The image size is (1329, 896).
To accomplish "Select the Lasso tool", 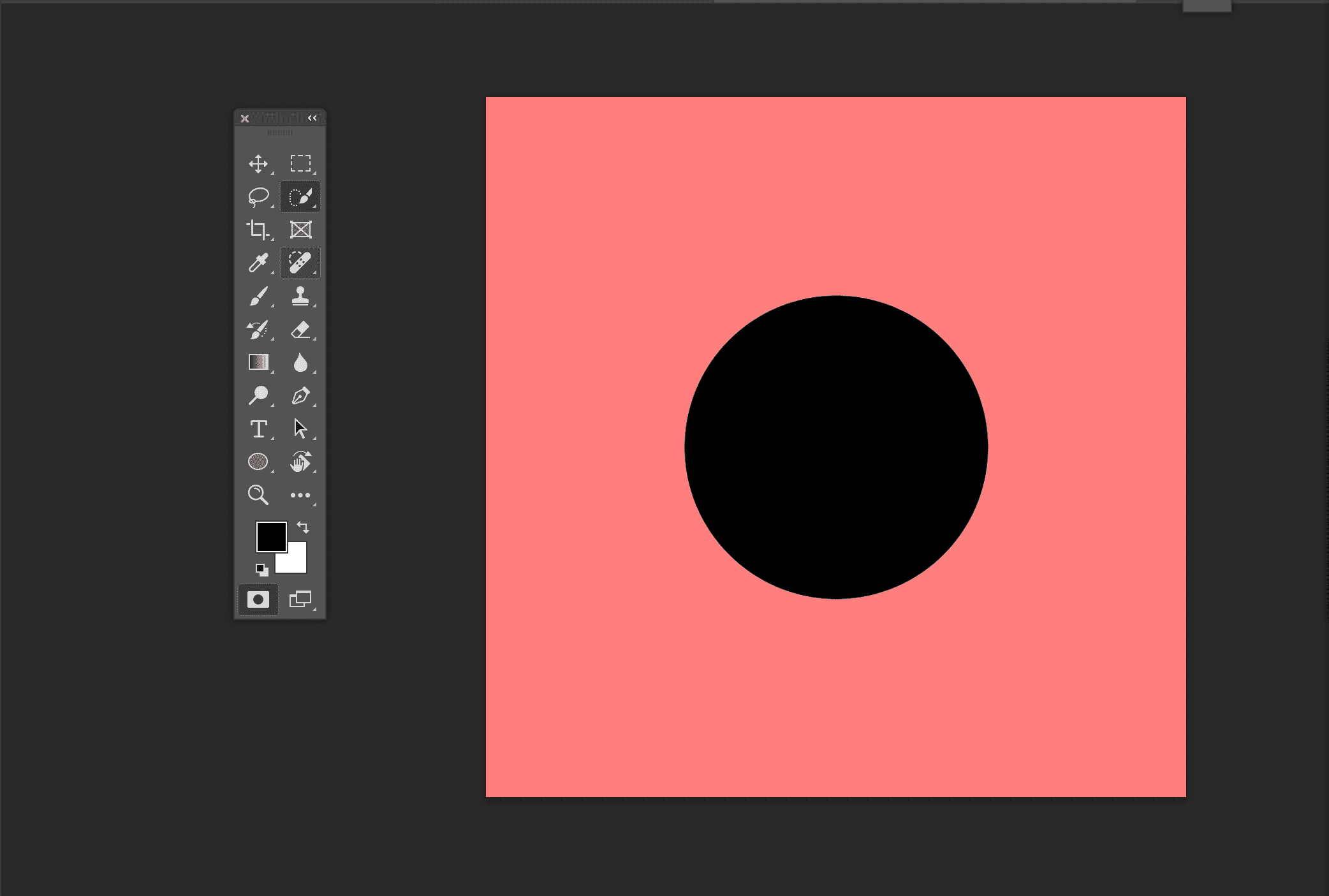I will [258, 197].
